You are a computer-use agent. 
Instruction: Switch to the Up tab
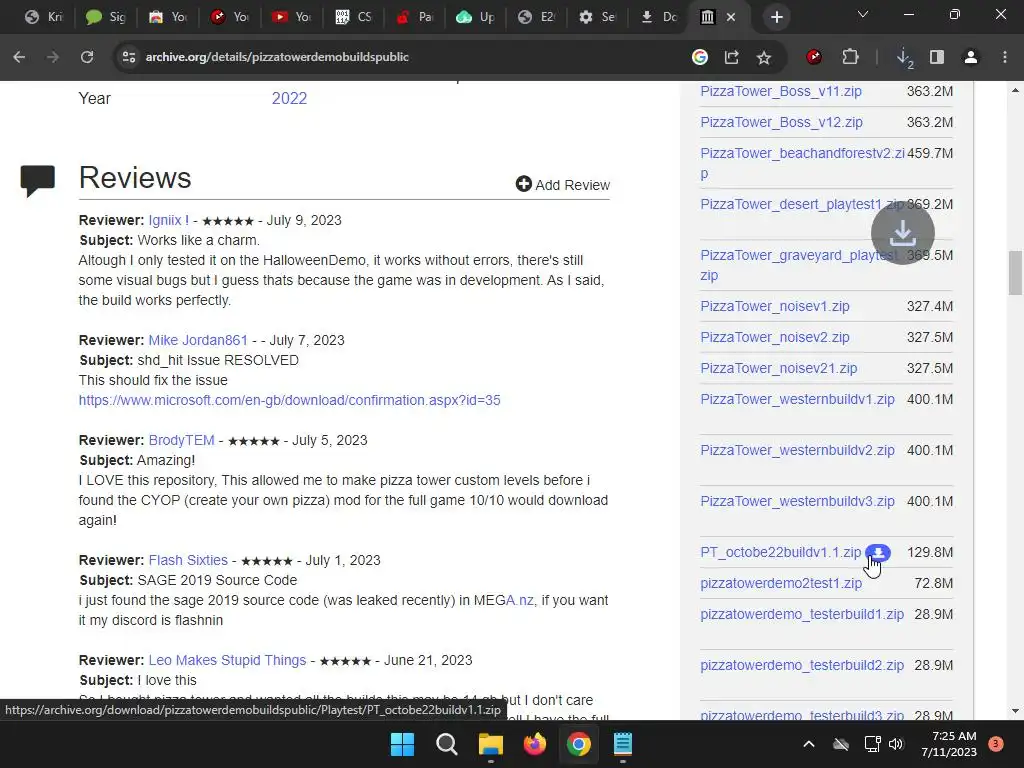pyautogui.click(x=476, y=17)
